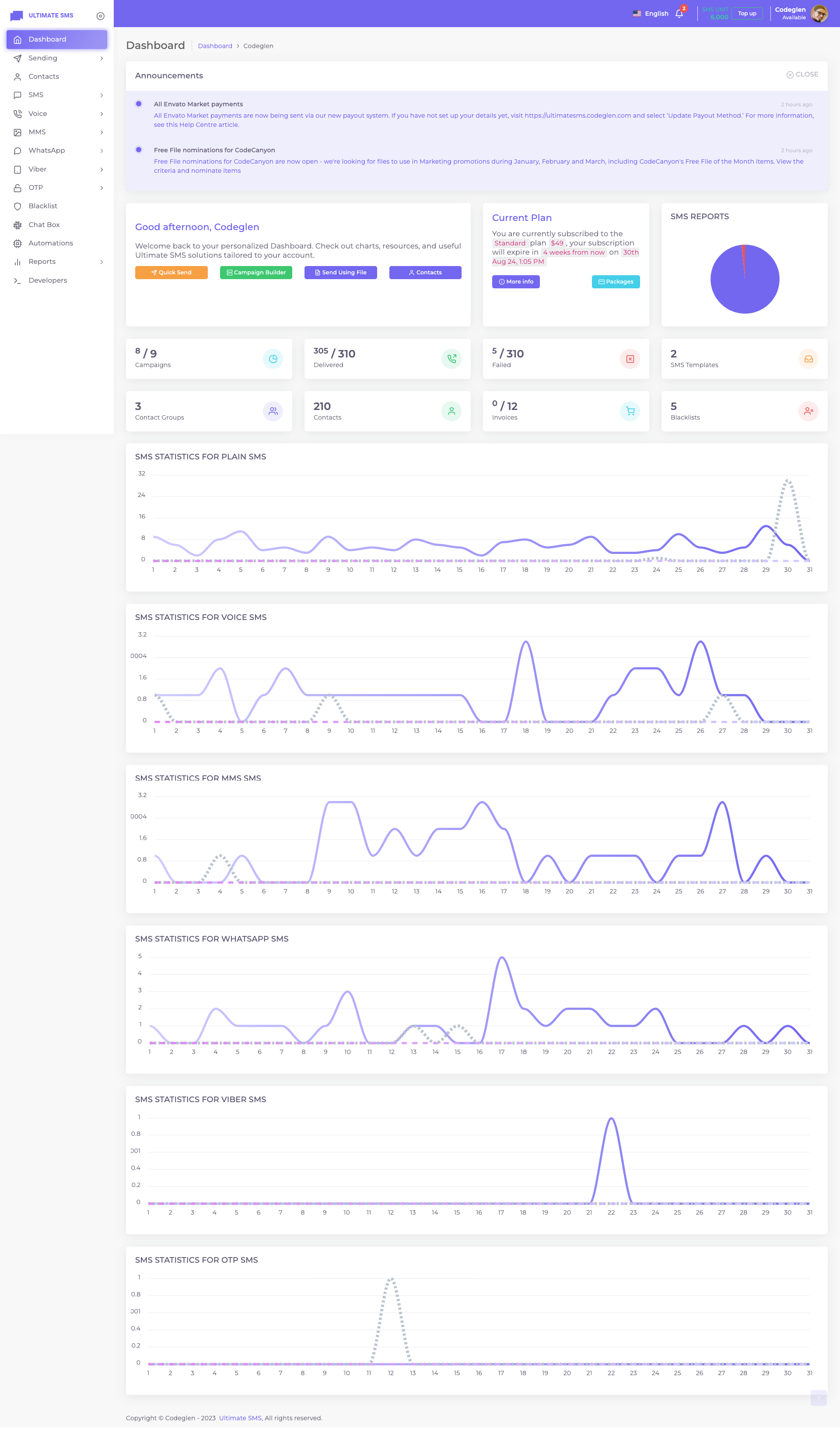
Task: Expand the WhatsApp sidebar submenu
Action: coord(57,150)
